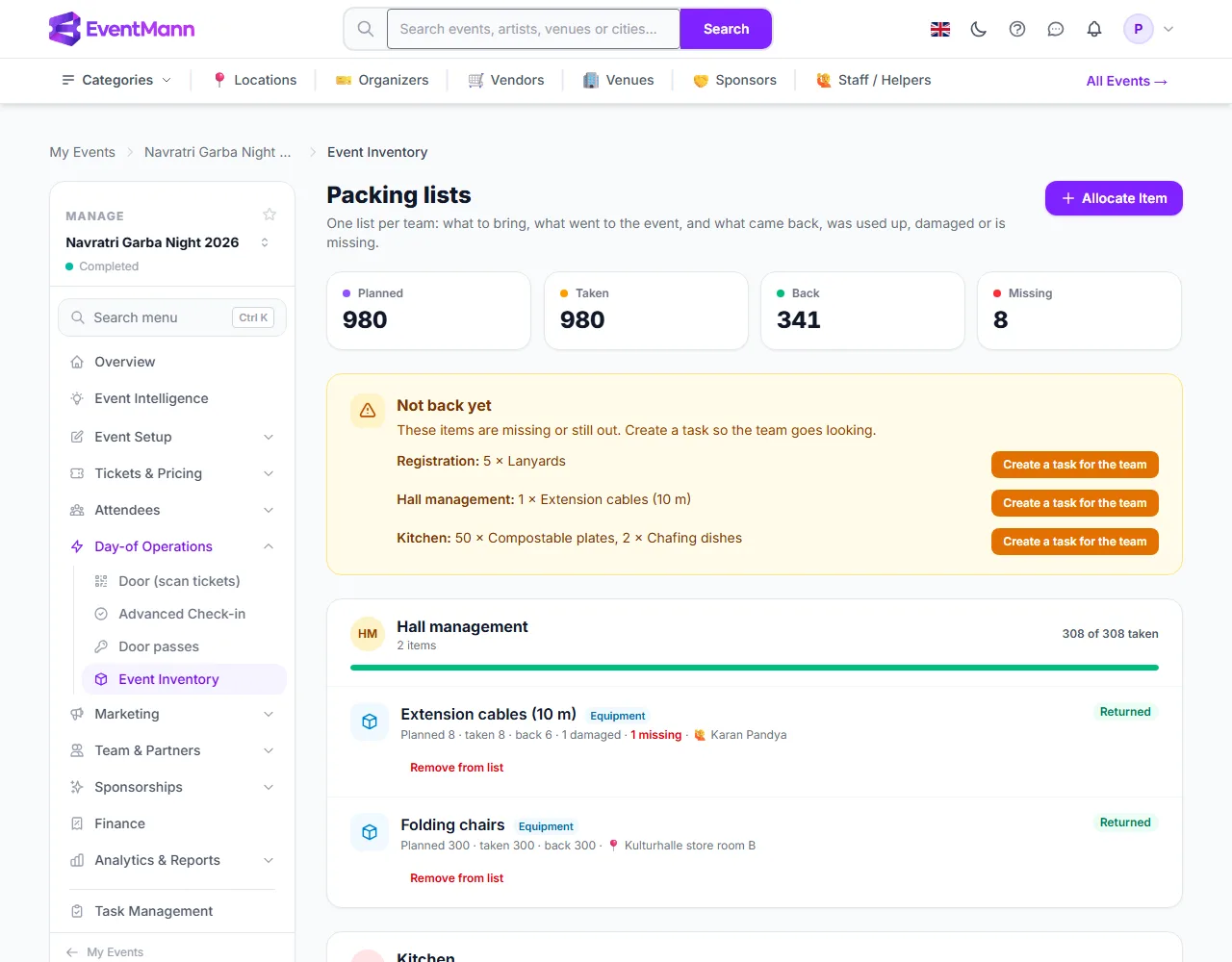Open Sponsors in the top navigation
The image size is (1232, 962).
[734, 80]
